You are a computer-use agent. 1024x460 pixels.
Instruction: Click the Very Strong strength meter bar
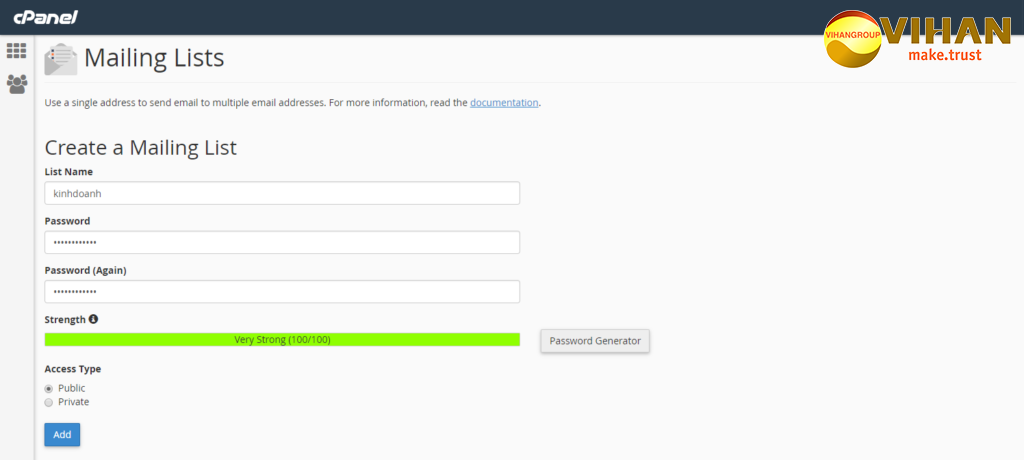point(282,340)
